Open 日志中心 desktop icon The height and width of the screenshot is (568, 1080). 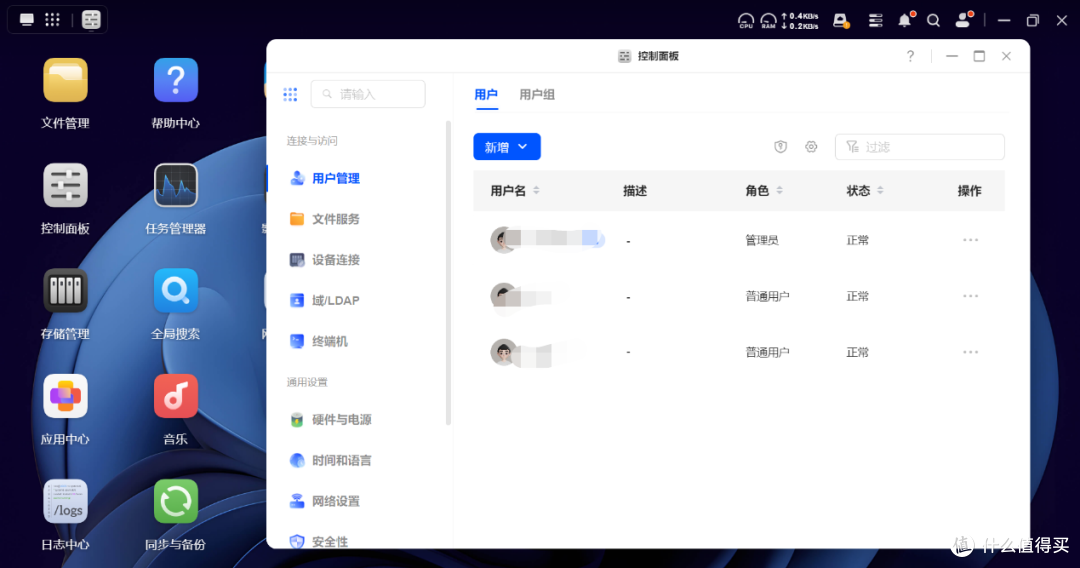(65, 502)
